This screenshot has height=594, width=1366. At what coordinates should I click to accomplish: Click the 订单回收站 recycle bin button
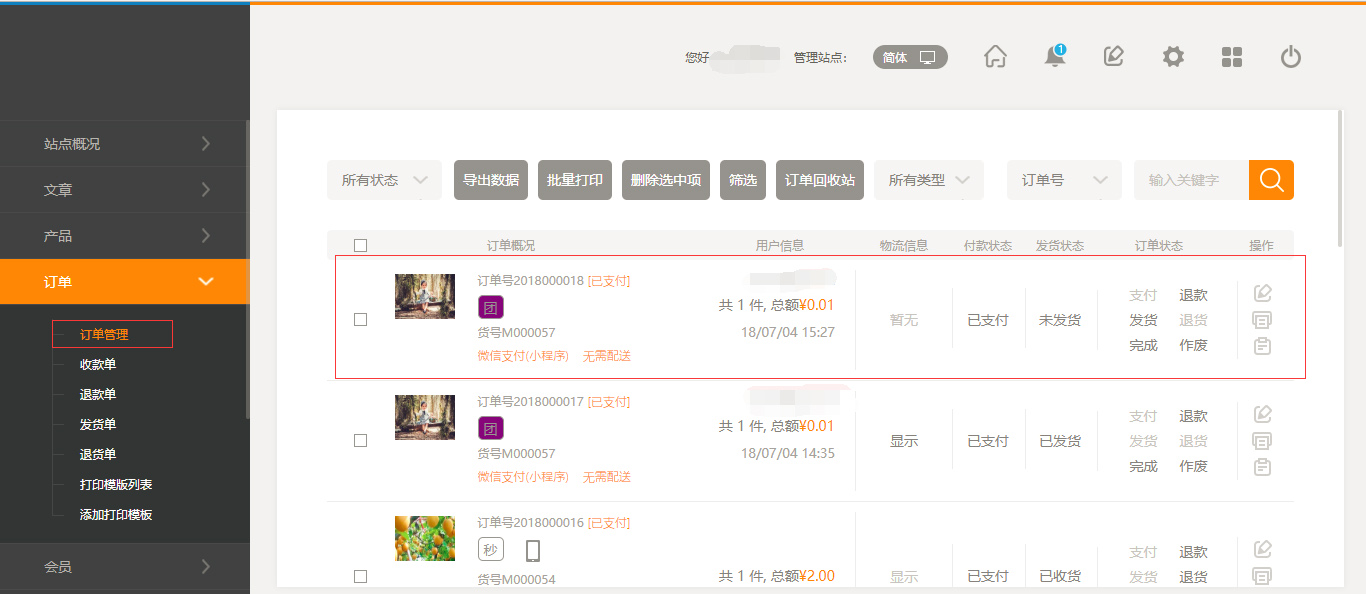[x=819, y=180]
